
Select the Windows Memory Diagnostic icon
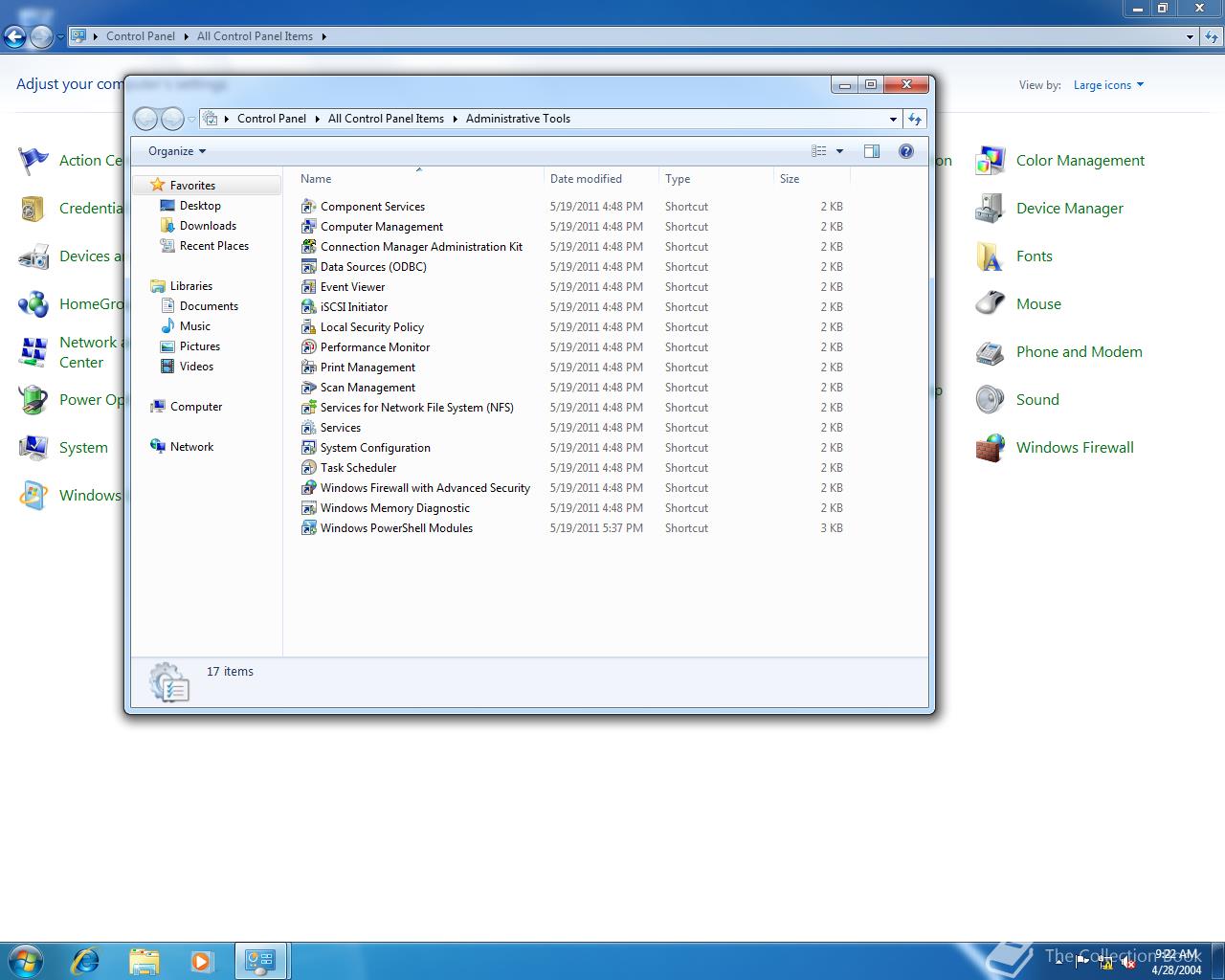click(308, 508)
